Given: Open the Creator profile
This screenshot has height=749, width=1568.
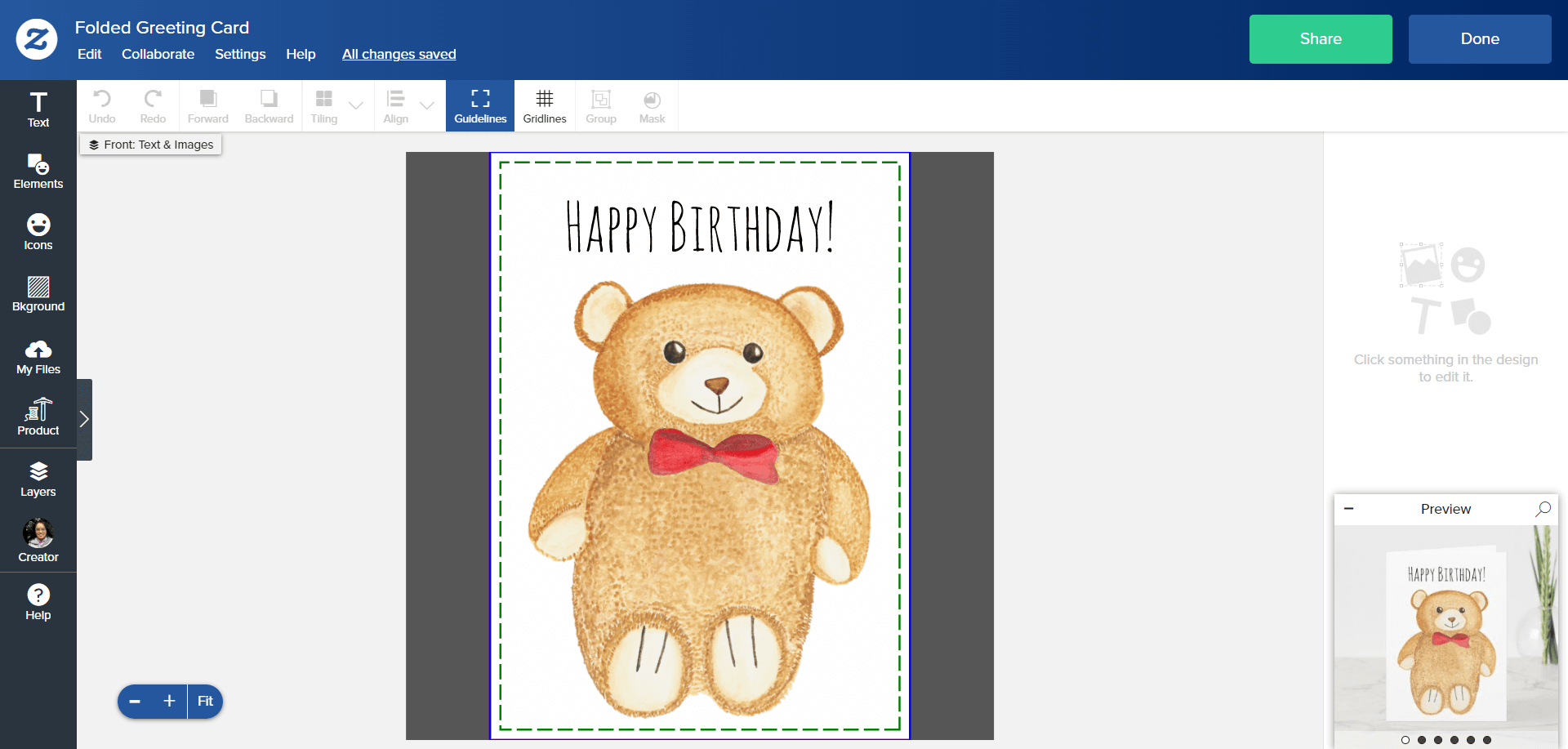Looking at the screenshot, I should click(x=38, y=541).
